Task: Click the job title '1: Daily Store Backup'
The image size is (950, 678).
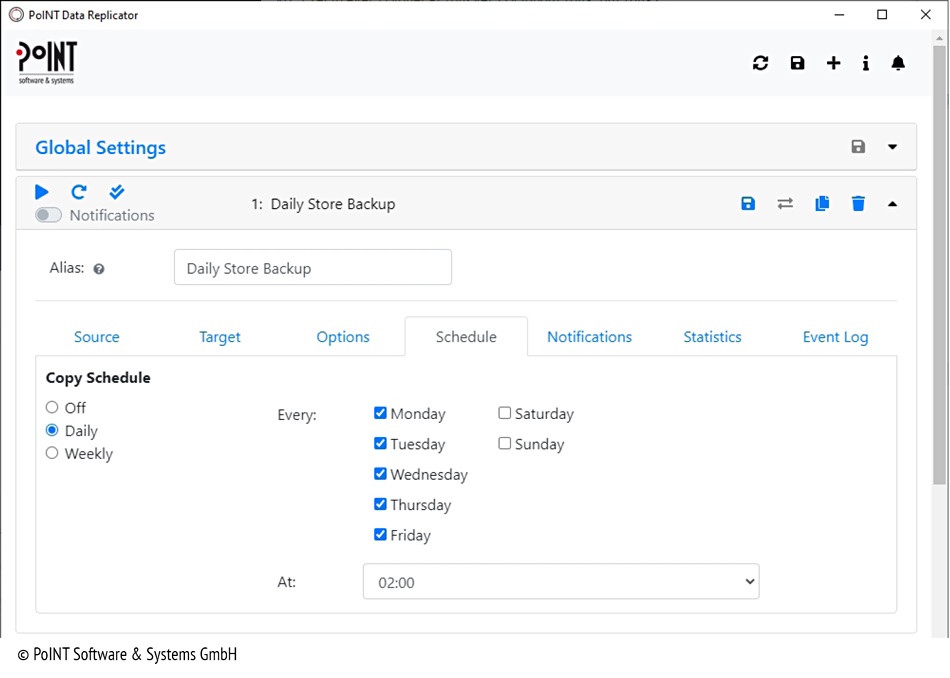Action: (324, 204)
